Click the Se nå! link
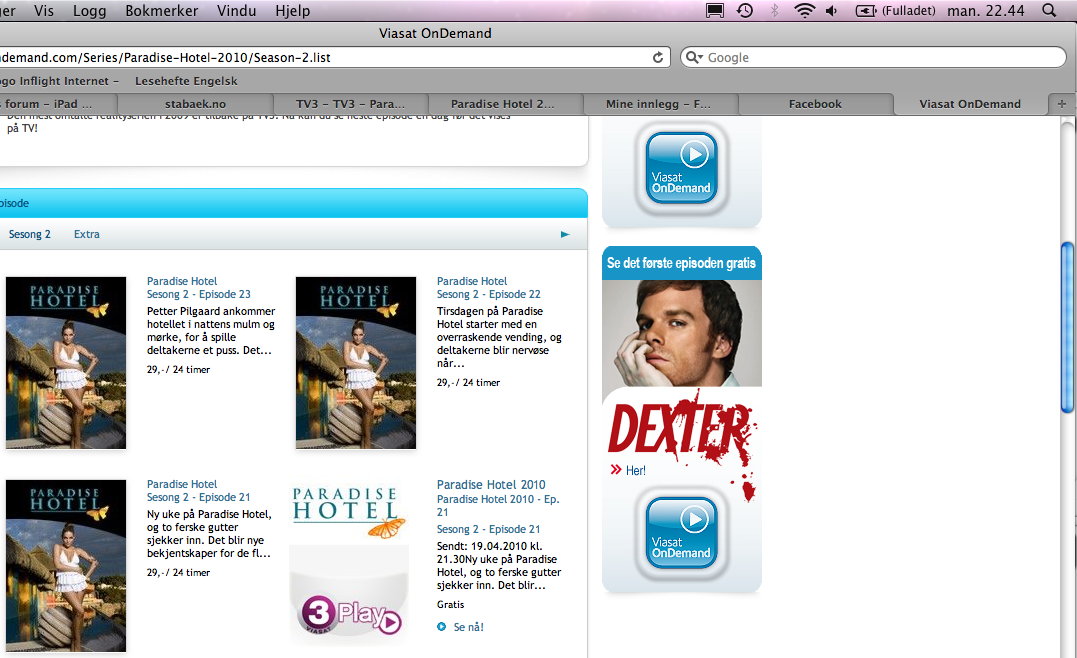The height and width of the screenshot is (658, 1077). click(468, 626)
